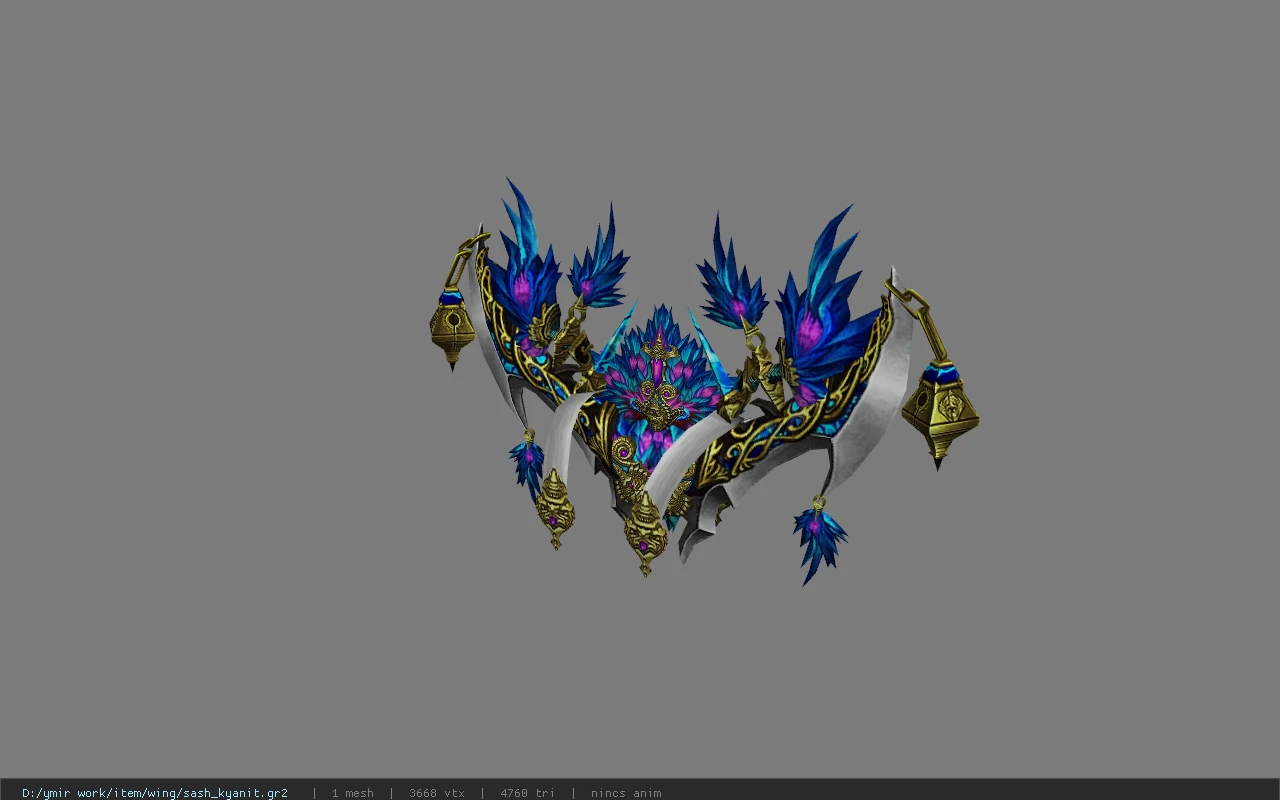Viewport: 1280px width, 800px height.
Task: Click the '3668 vtx' vertex count
Action: [x=436, y=793]
